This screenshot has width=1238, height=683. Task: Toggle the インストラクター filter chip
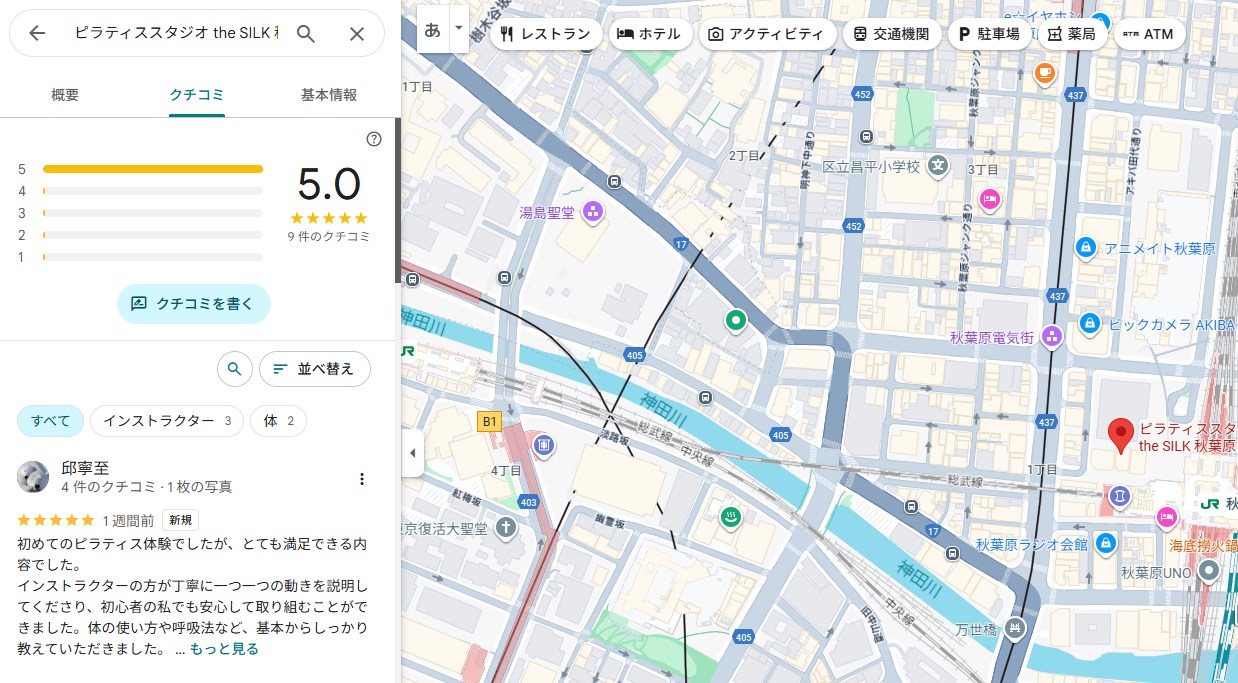point(167,421)
